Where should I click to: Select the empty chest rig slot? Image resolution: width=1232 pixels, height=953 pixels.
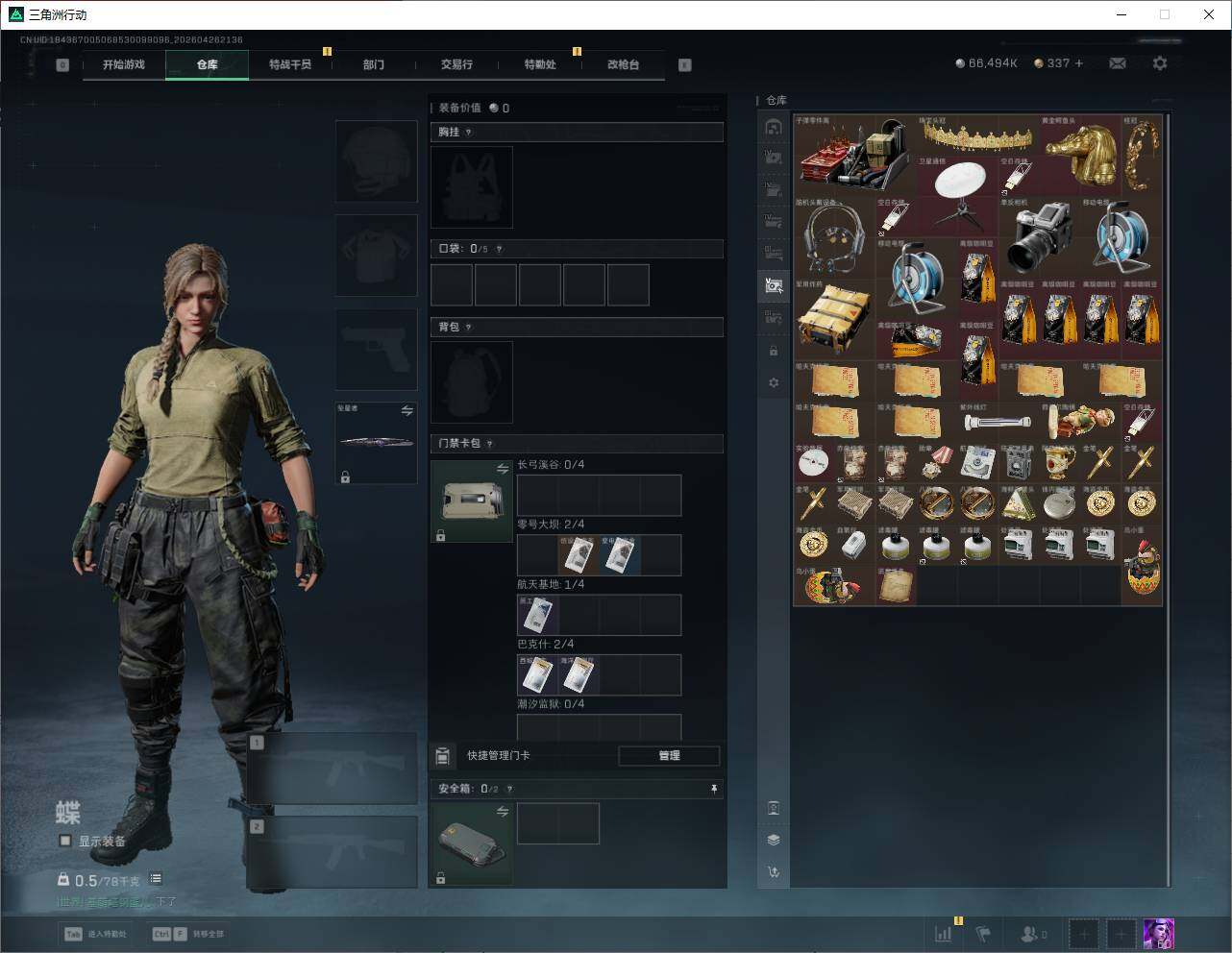(x=472, y=187)
